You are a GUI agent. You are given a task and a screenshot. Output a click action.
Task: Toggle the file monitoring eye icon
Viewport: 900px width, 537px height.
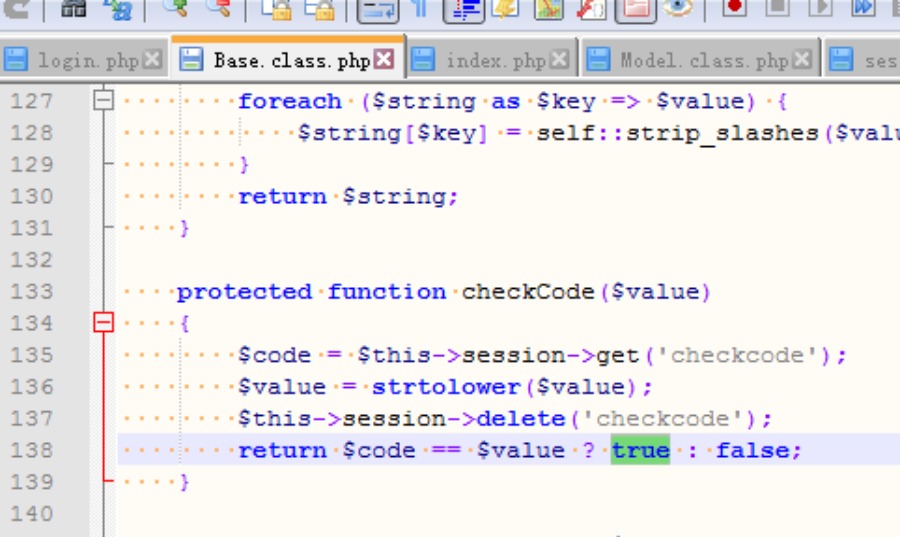coord(678,7)
